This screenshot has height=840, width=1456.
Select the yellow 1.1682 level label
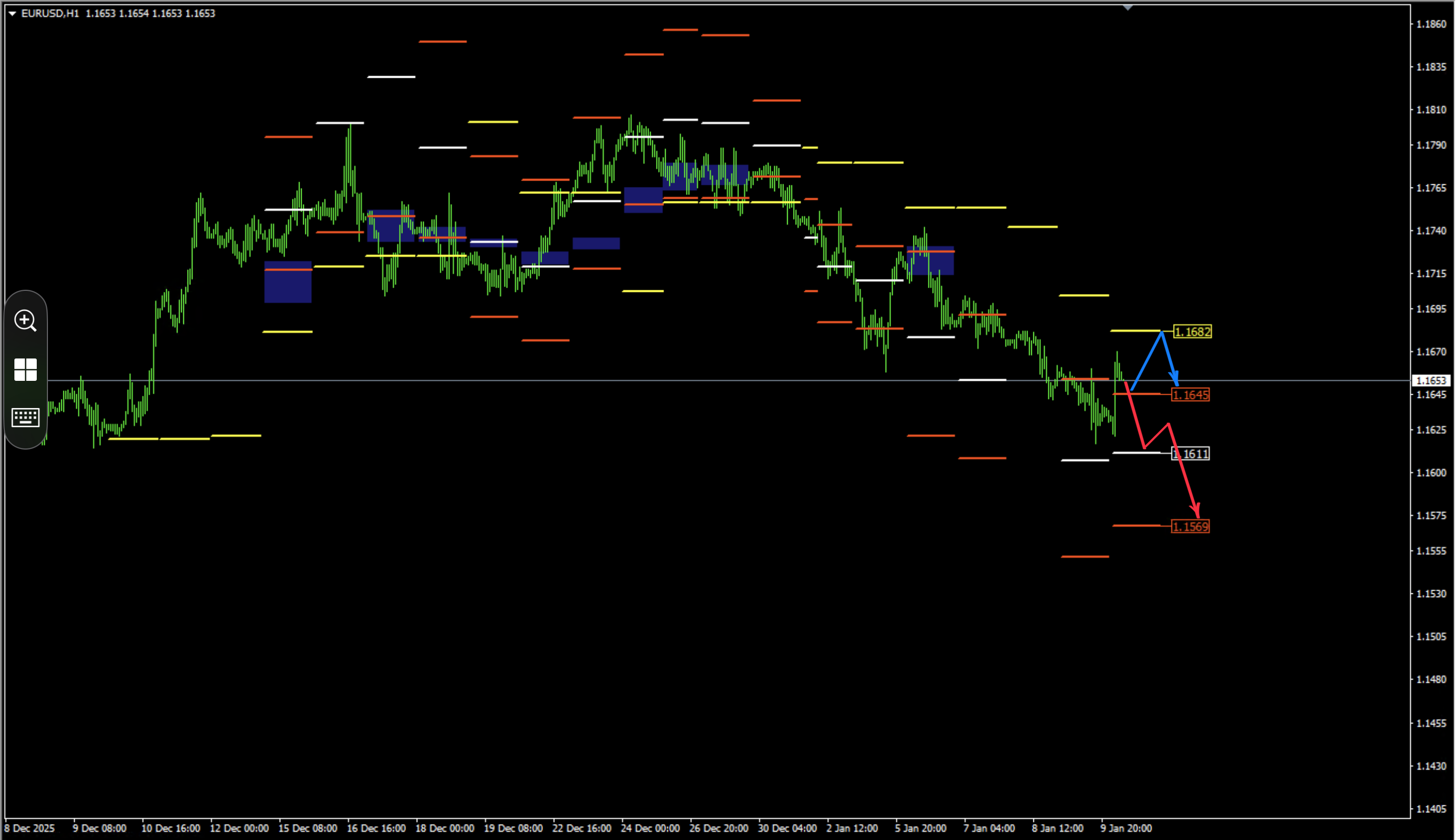point(1193,332)
